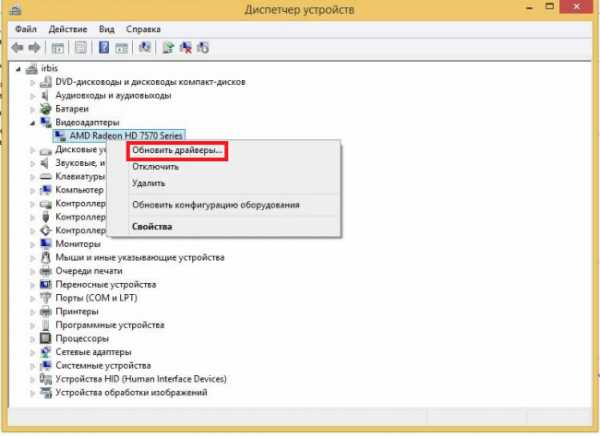Expand the Процессоры category

(33, 338)
